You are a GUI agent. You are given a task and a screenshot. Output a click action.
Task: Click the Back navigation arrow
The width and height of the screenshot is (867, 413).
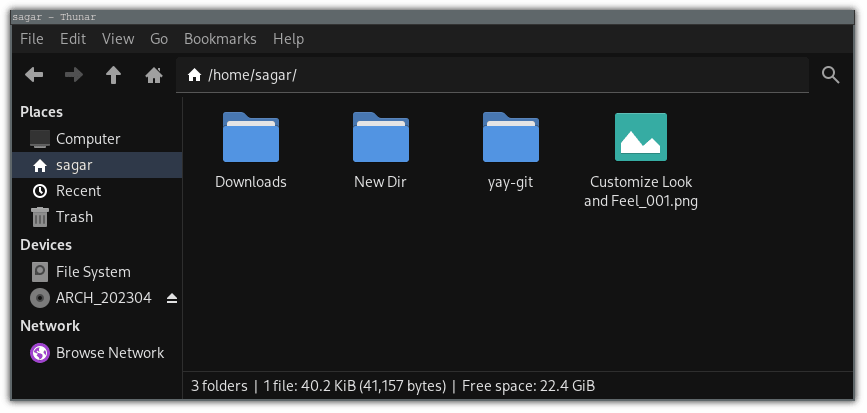coord(34,75)
